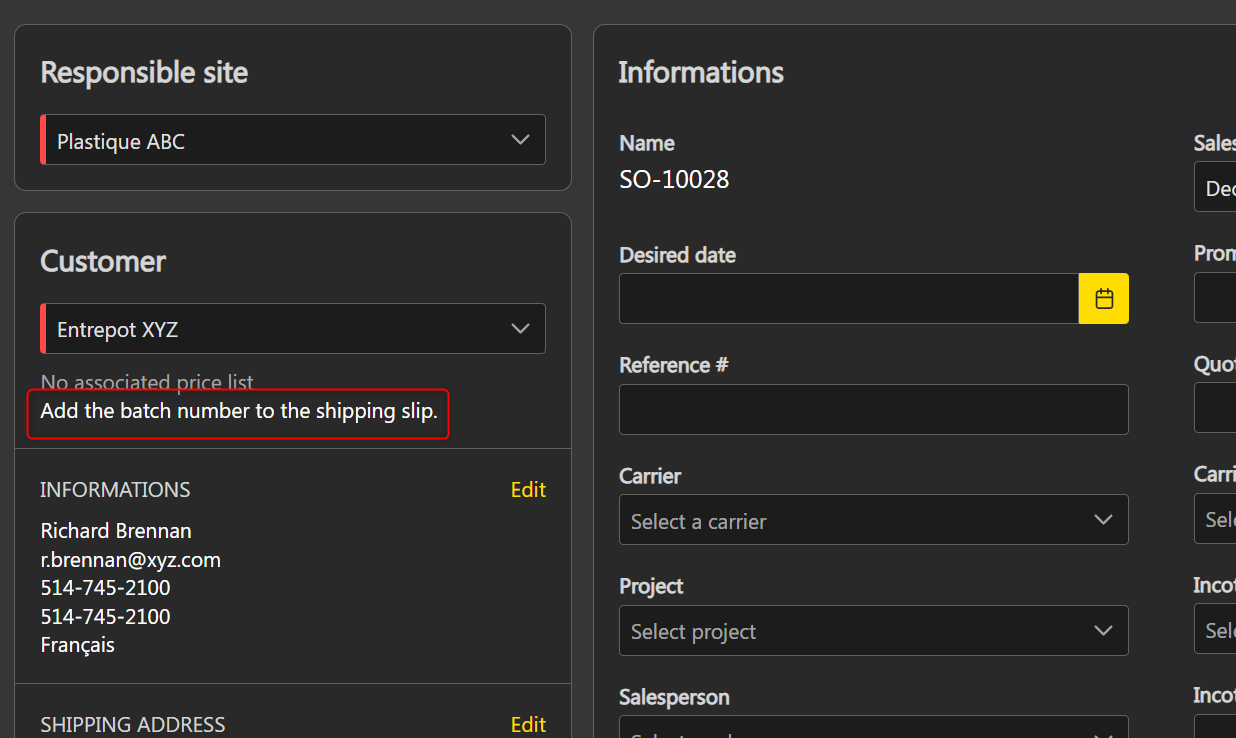The width and height of the screenshot is (1236, 738).
Task: Click into the Reference # text box
Action: pyautogui.click(x=873, y=410)
